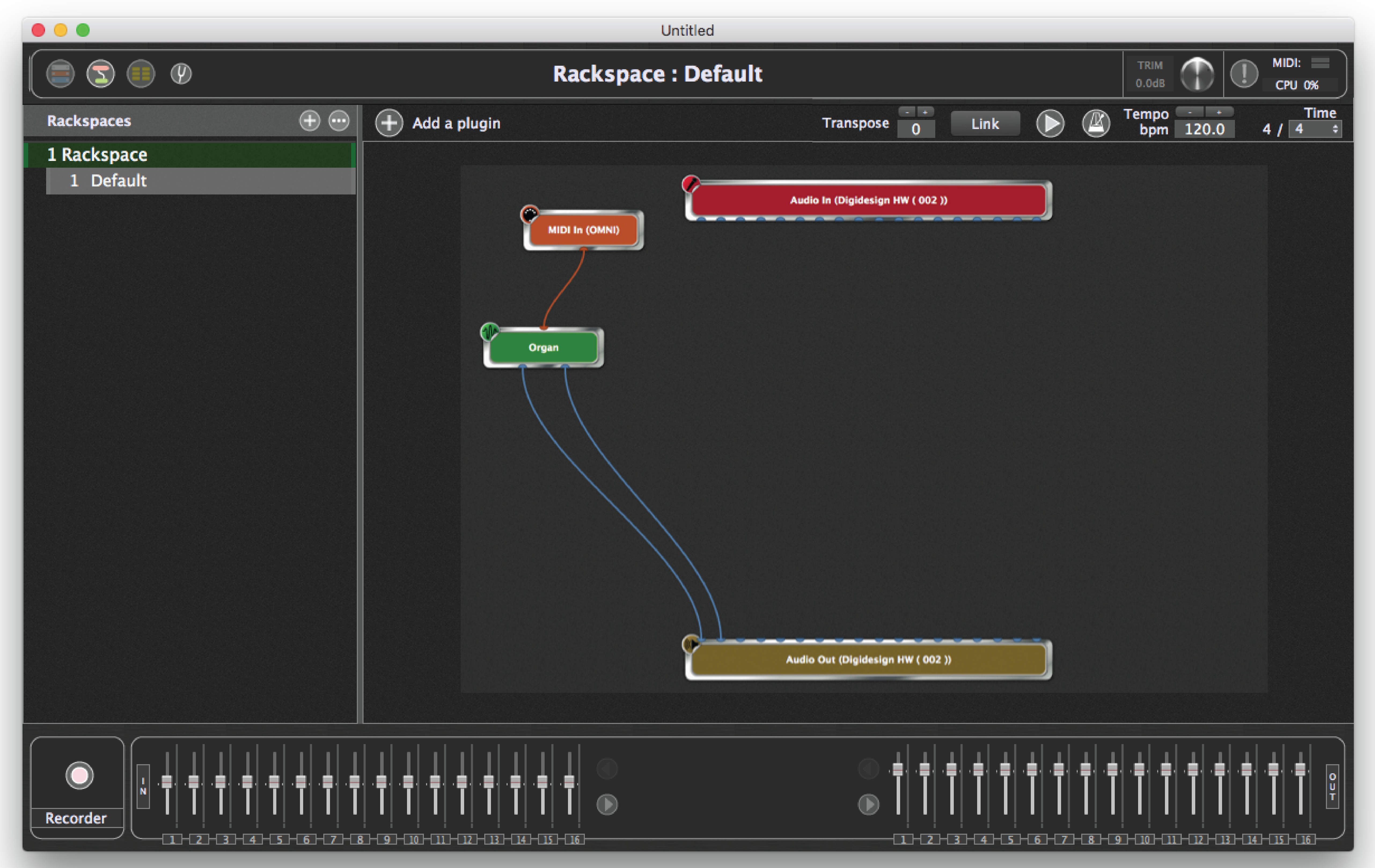This screenshot has height=868, width=1375.
Task: Select the Audio In Digidesign block
Action: pyautogui.click(x=868, y=200)
